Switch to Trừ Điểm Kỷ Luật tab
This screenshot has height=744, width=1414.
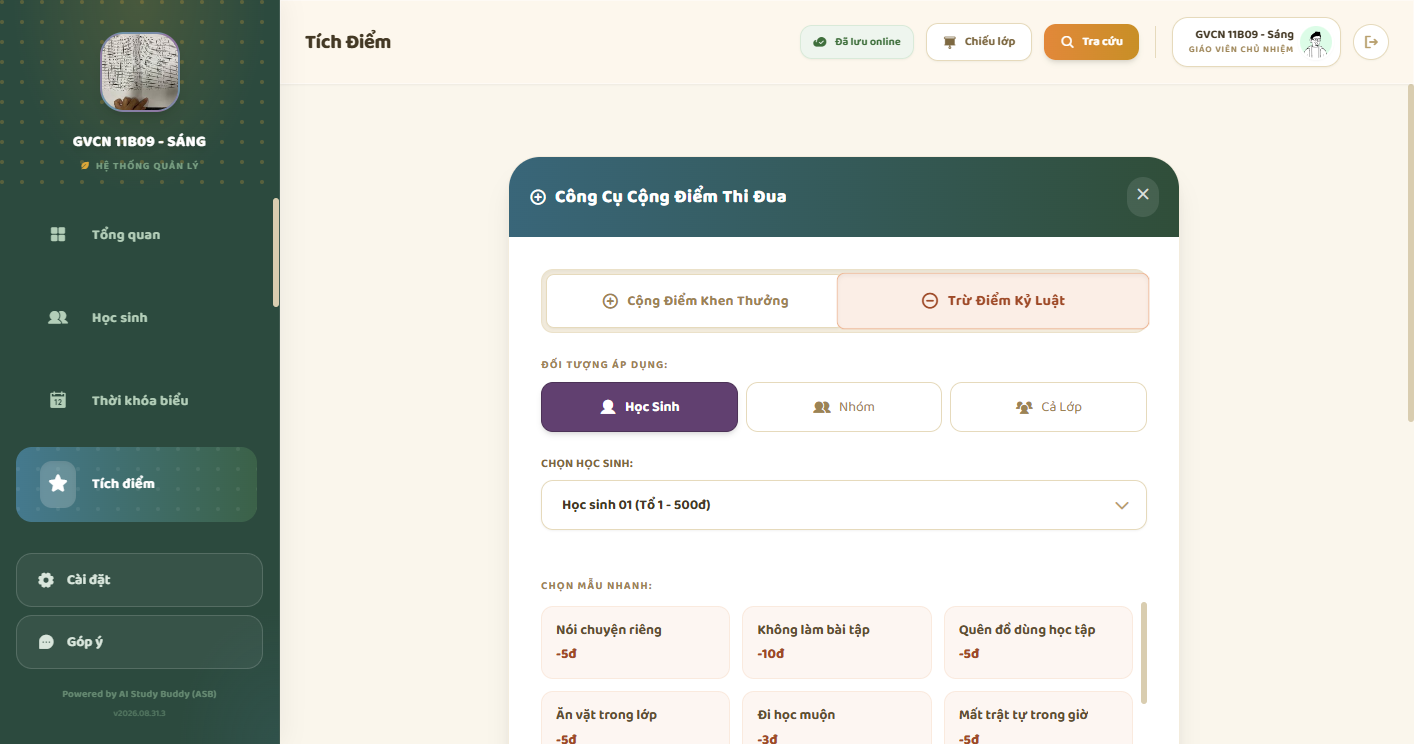coord(993,301)
